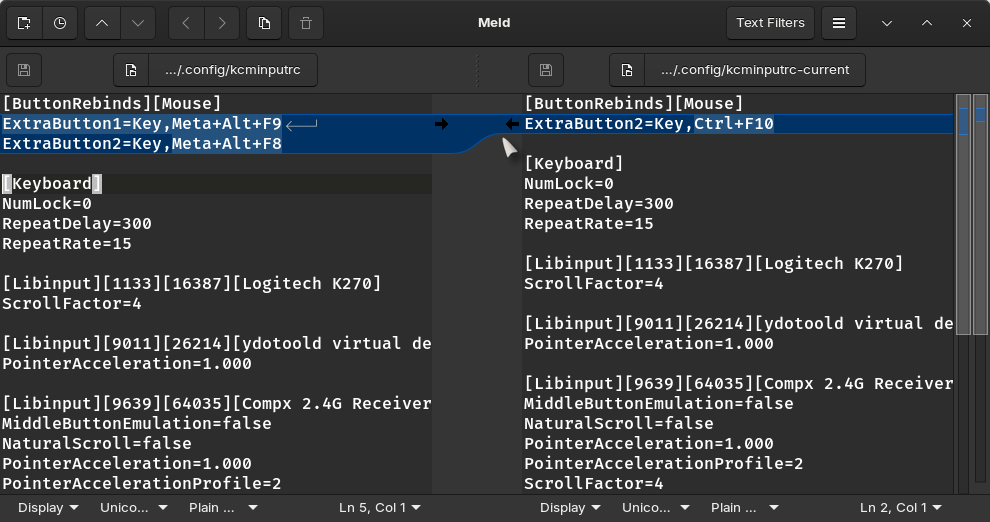Pull right change to left using arrow
Screen dimensions: 990x522
click(512, 124)
